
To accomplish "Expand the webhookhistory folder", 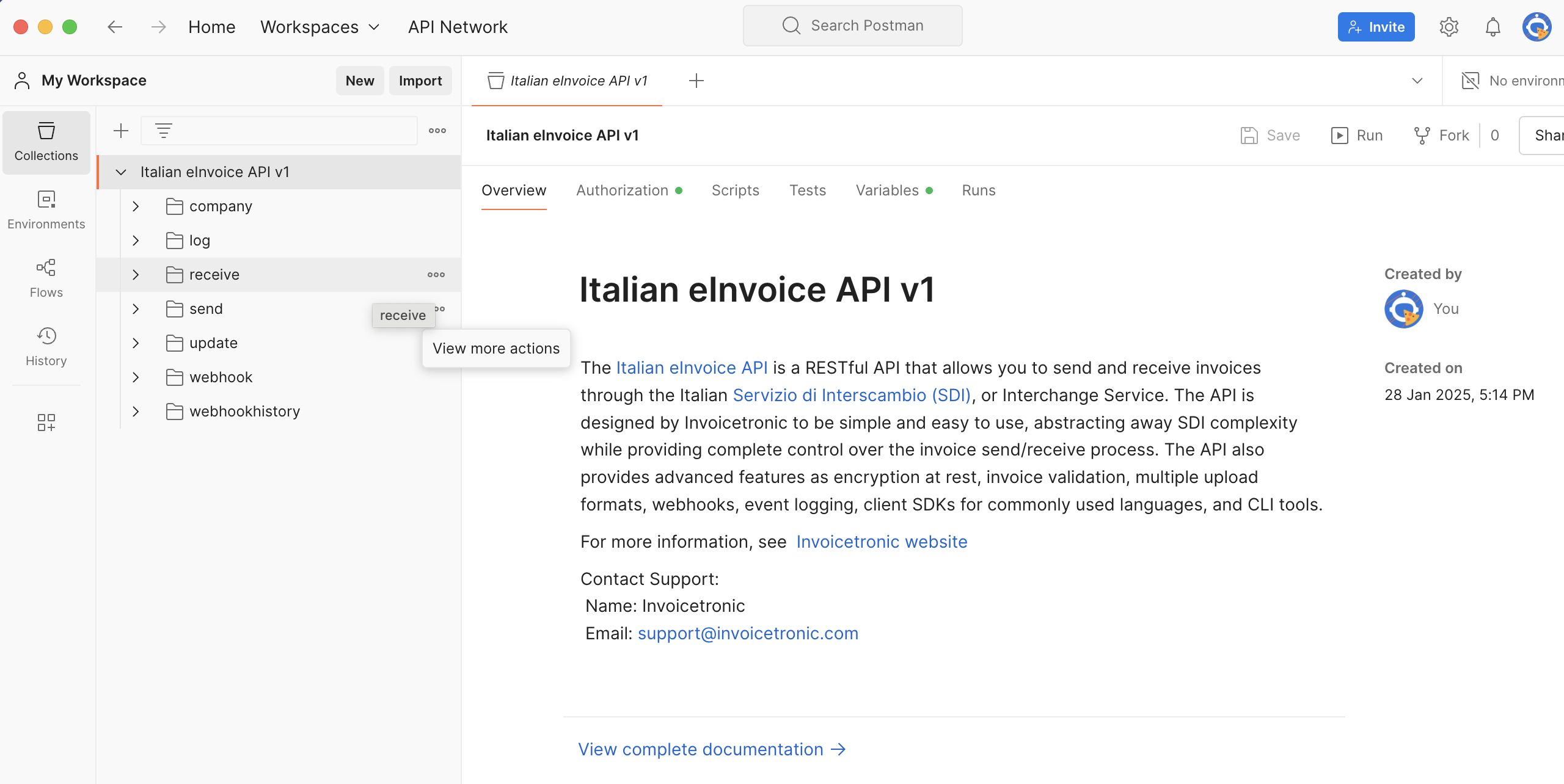I will tap(136, 412).
